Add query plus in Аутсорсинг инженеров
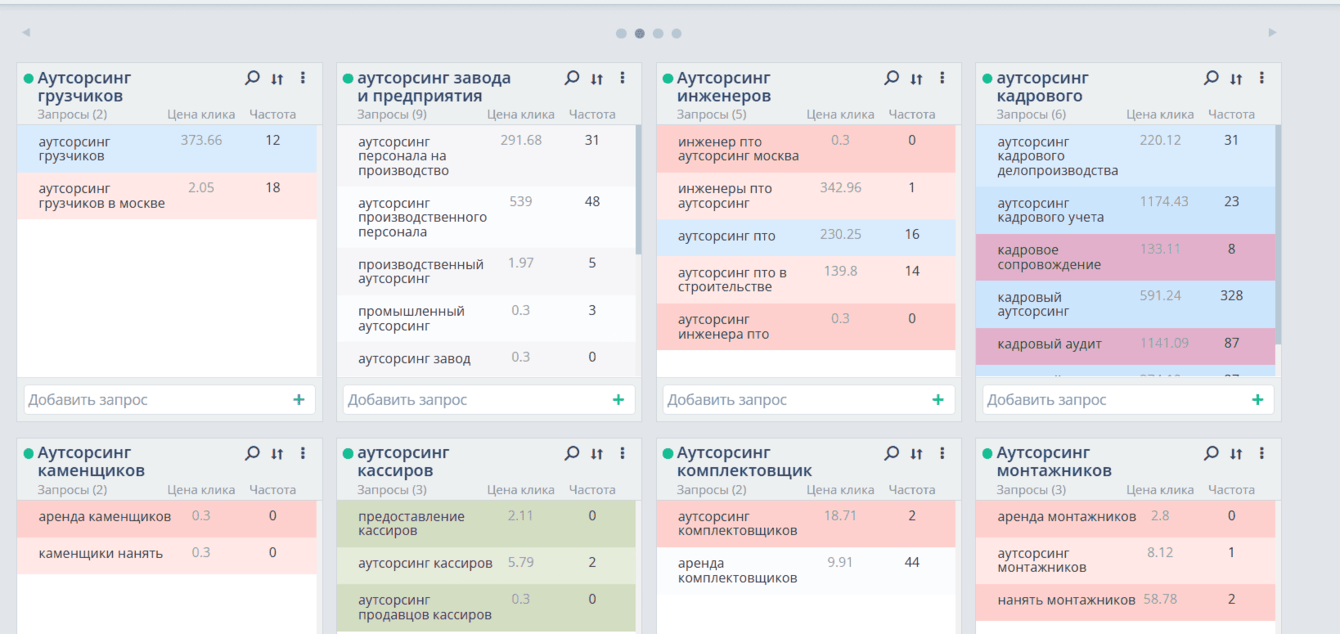 [938, 400]
